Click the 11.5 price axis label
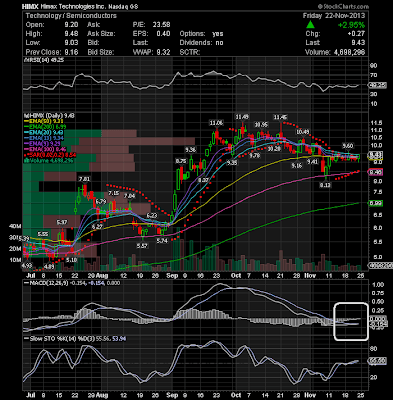 (377, 122)
